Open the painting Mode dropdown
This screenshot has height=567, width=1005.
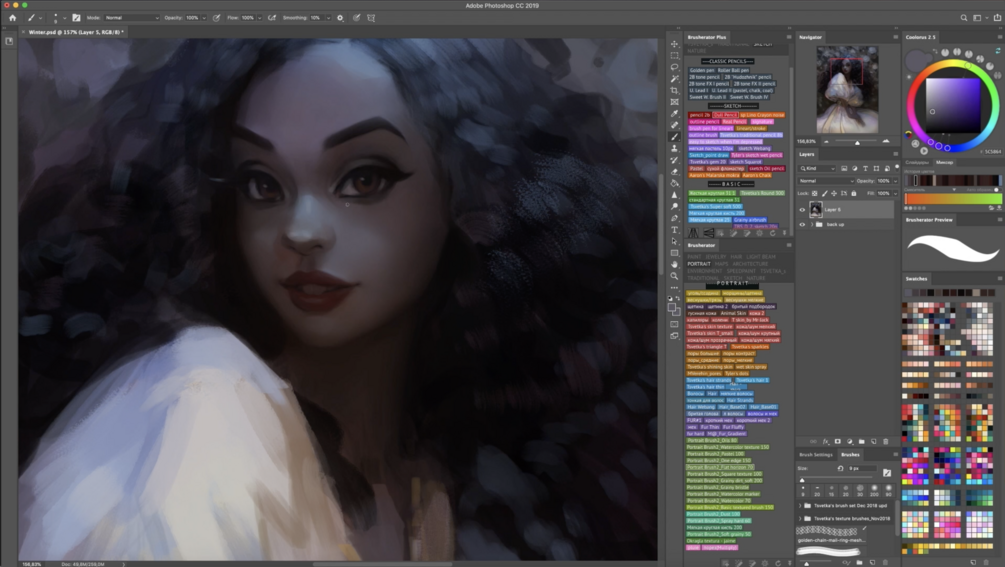[x=131, y=18]
